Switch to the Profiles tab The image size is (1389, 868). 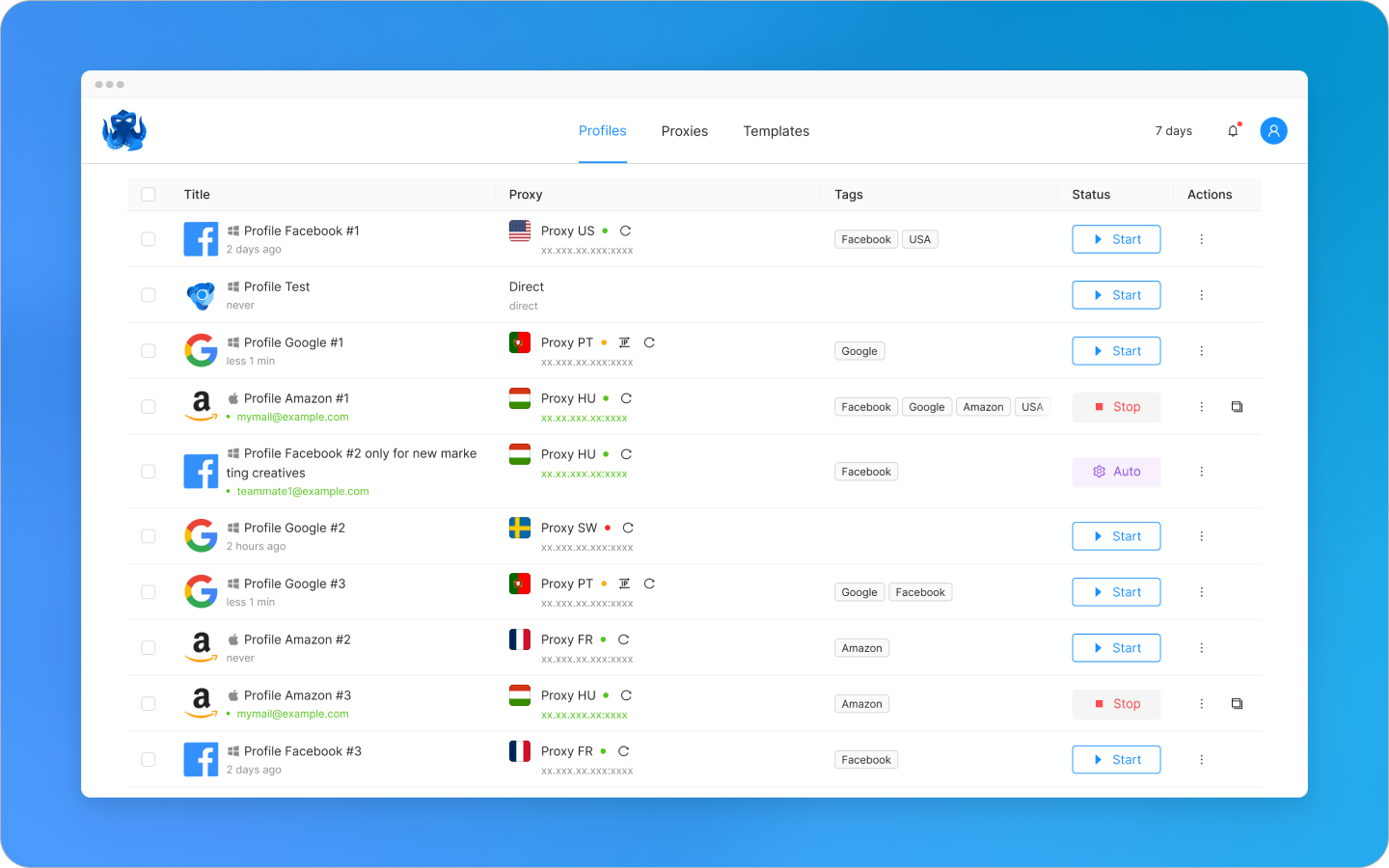[603, 131]
